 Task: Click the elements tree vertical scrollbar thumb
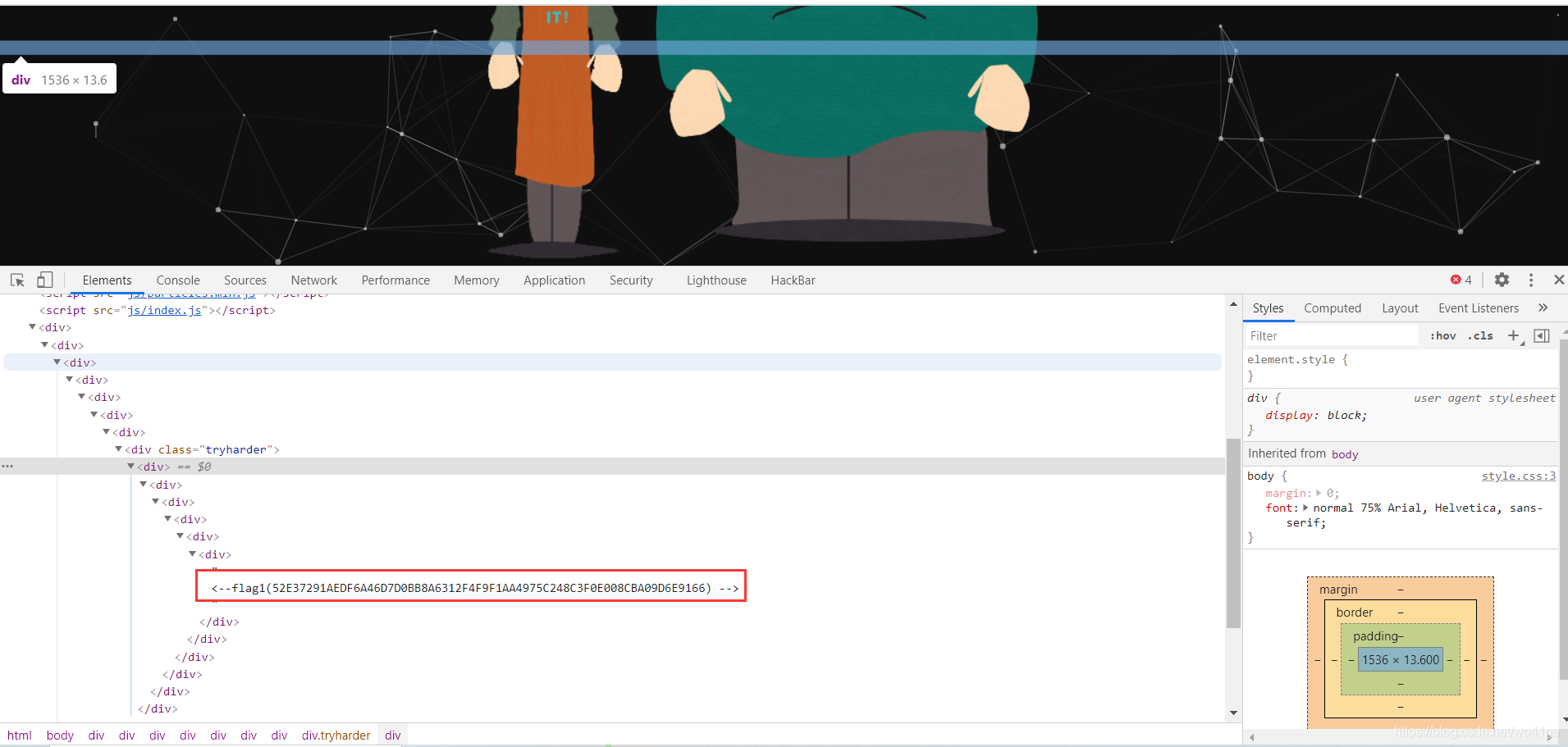click(1233, 533)
